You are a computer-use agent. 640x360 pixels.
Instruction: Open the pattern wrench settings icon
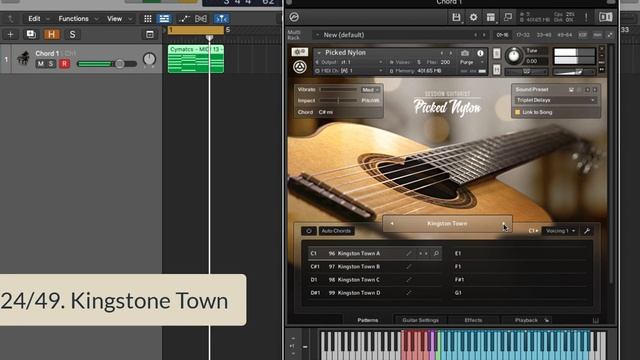pyautogui.click(x=587, y=231)
